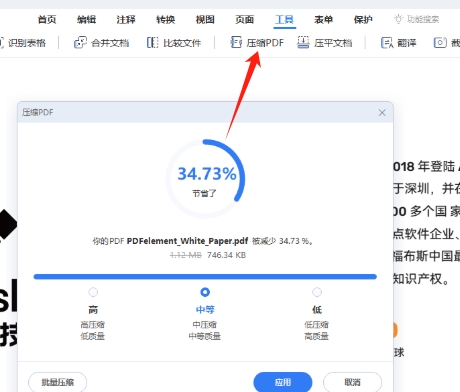
Task: Click the 压平文档 flatten document icon
Action: pos(303,43)
